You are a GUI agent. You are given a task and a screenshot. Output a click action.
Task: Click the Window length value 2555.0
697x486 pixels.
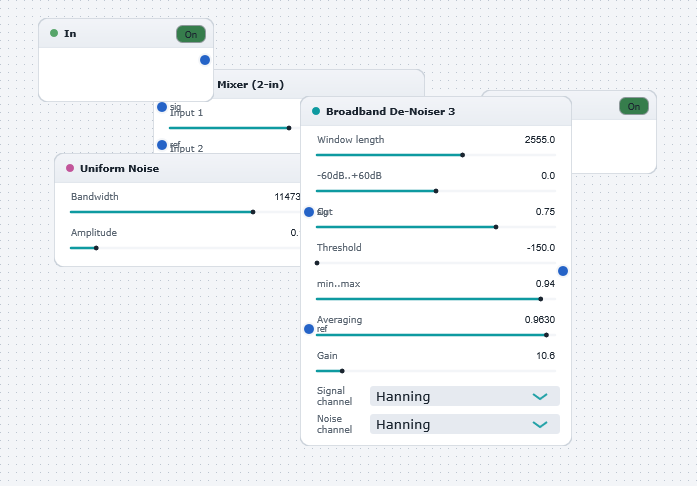click(x=540, y=140)
